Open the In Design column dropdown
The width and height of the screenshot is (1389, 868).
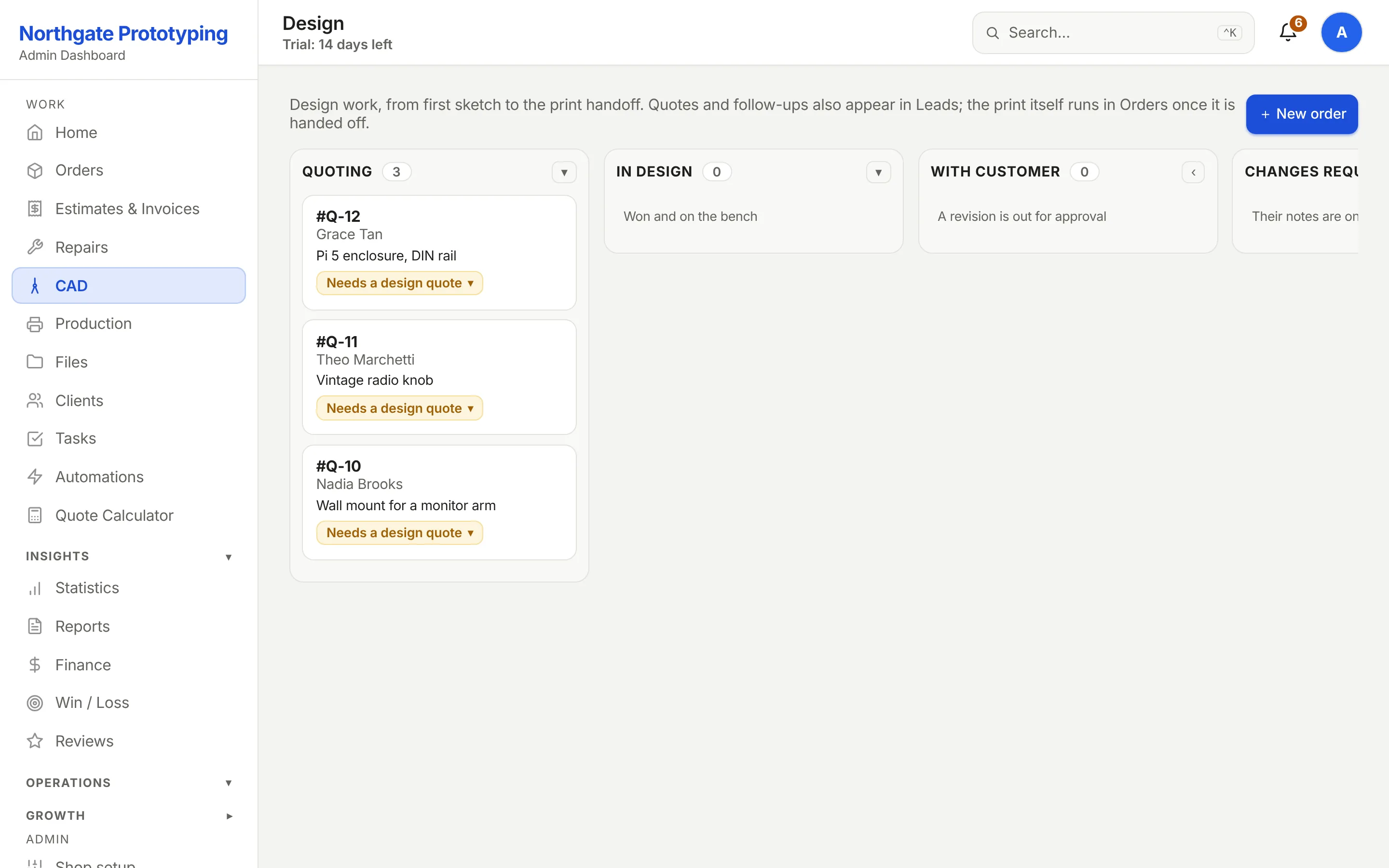pyautogui.click(x=878, y=172)
